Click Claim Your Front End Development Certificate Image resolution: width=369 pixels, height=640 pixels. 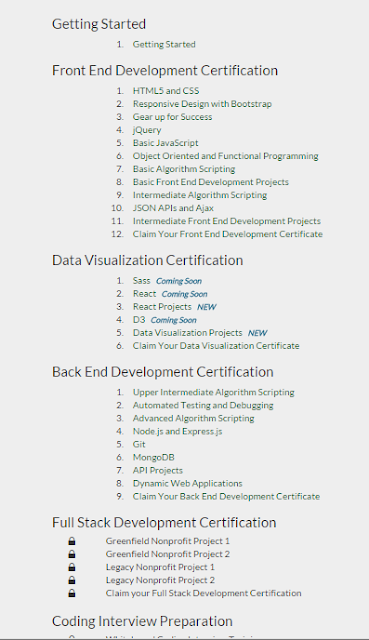(228, 234)
